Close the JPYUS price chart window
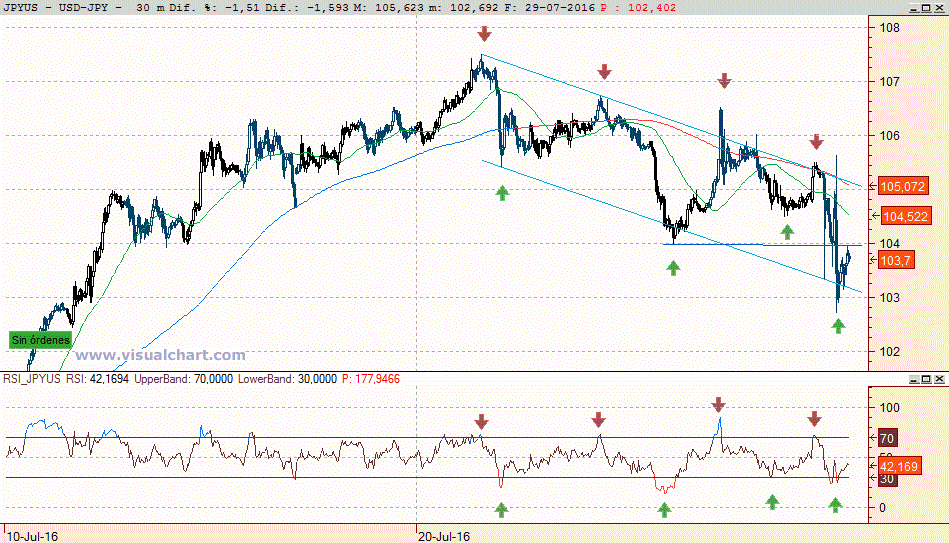This screenshot has width=949, height=543. click(939, 8)
